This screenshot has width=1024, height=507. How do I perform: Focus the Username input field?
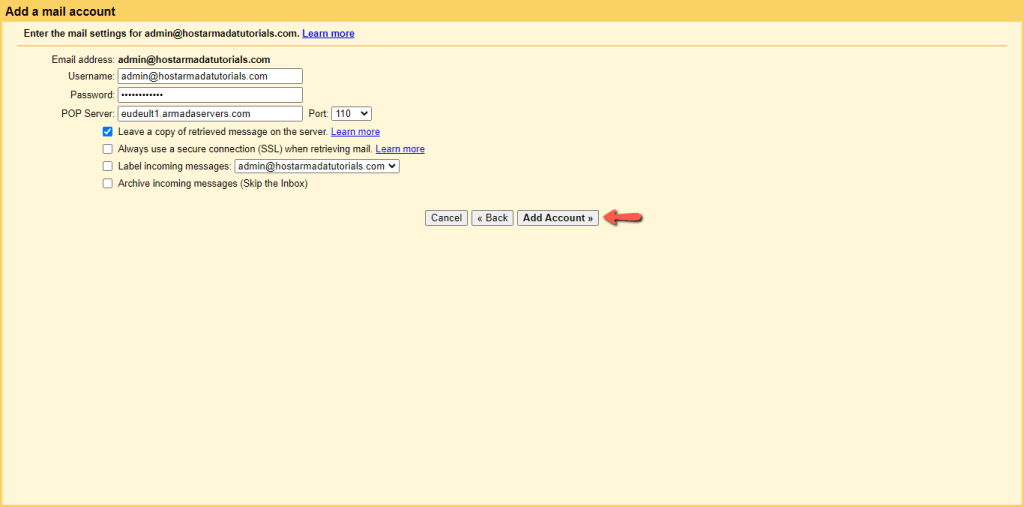click(x=210, y=76)
